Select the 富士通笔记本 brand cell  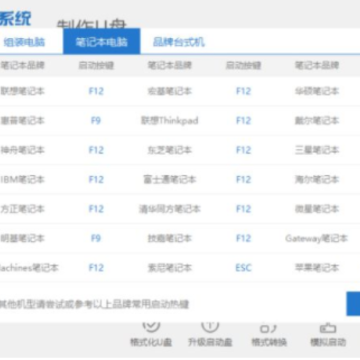pos(170,179)
